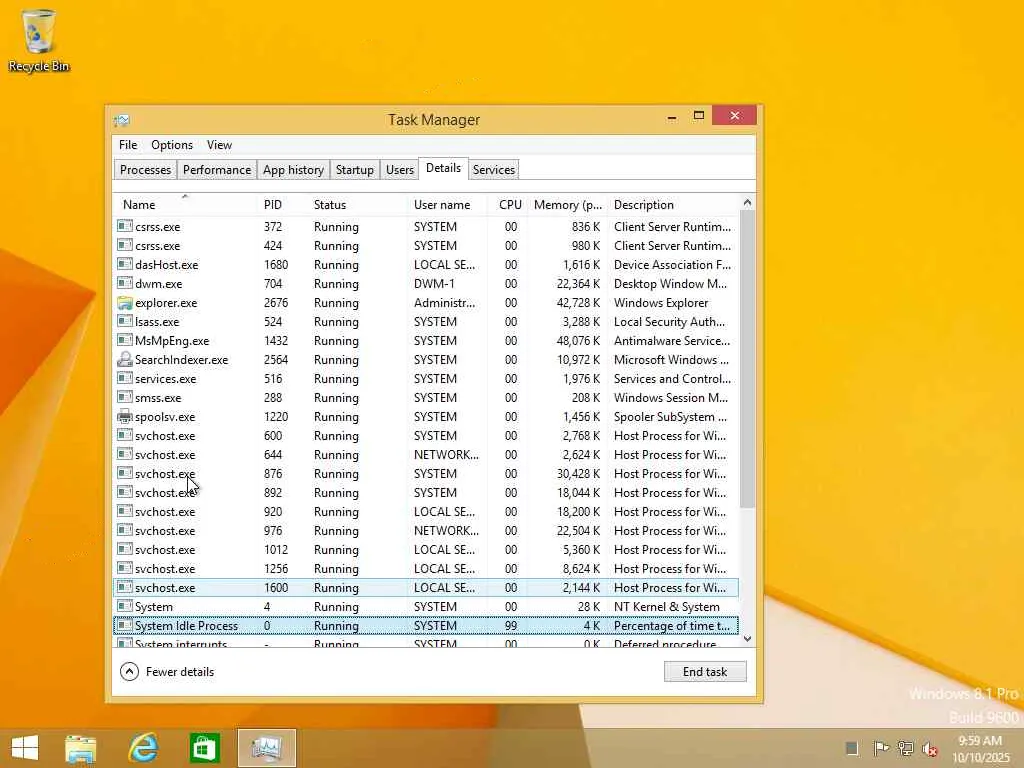Screen dimensions: 1024x768
Task: Select the svchost.exe row with PID 1600
Action: coord(426,587)
